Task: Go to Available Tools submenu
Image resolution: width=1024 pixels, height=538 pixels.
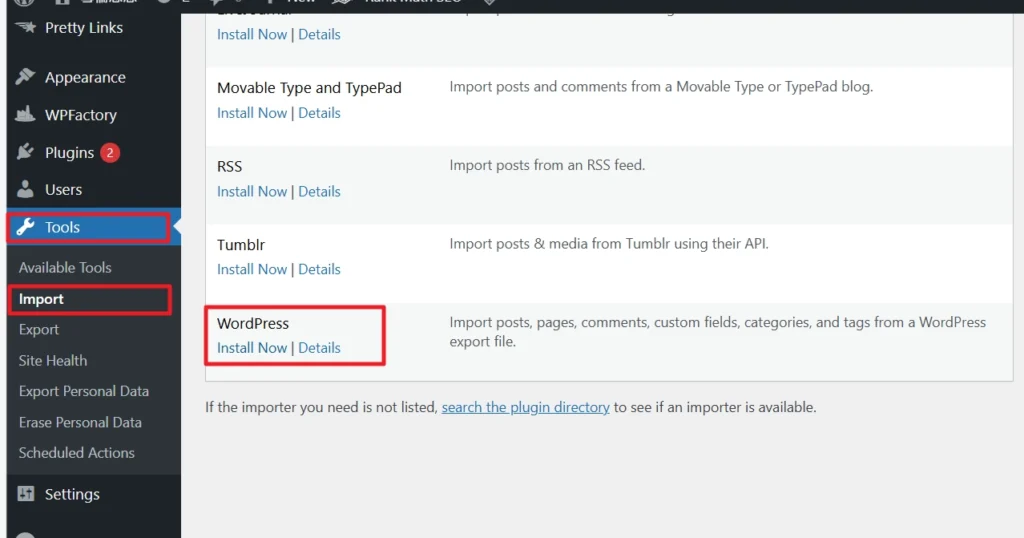Action: (x=65, y=268)
